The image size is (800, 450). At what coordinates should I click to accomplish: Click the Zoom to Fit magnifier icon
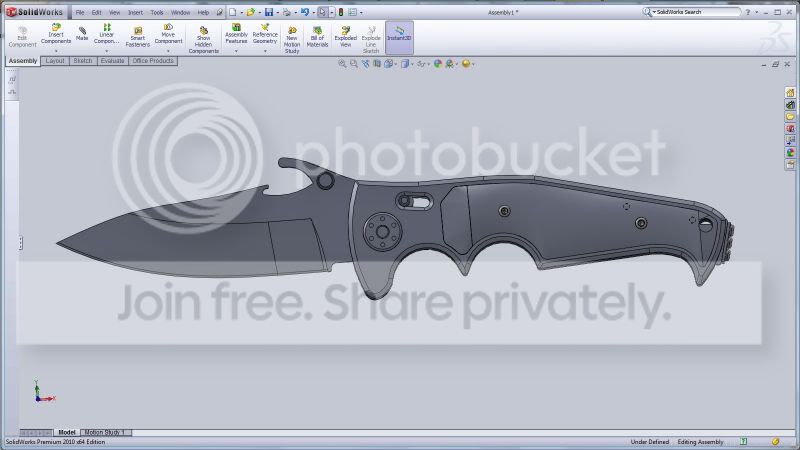(342, 63)
